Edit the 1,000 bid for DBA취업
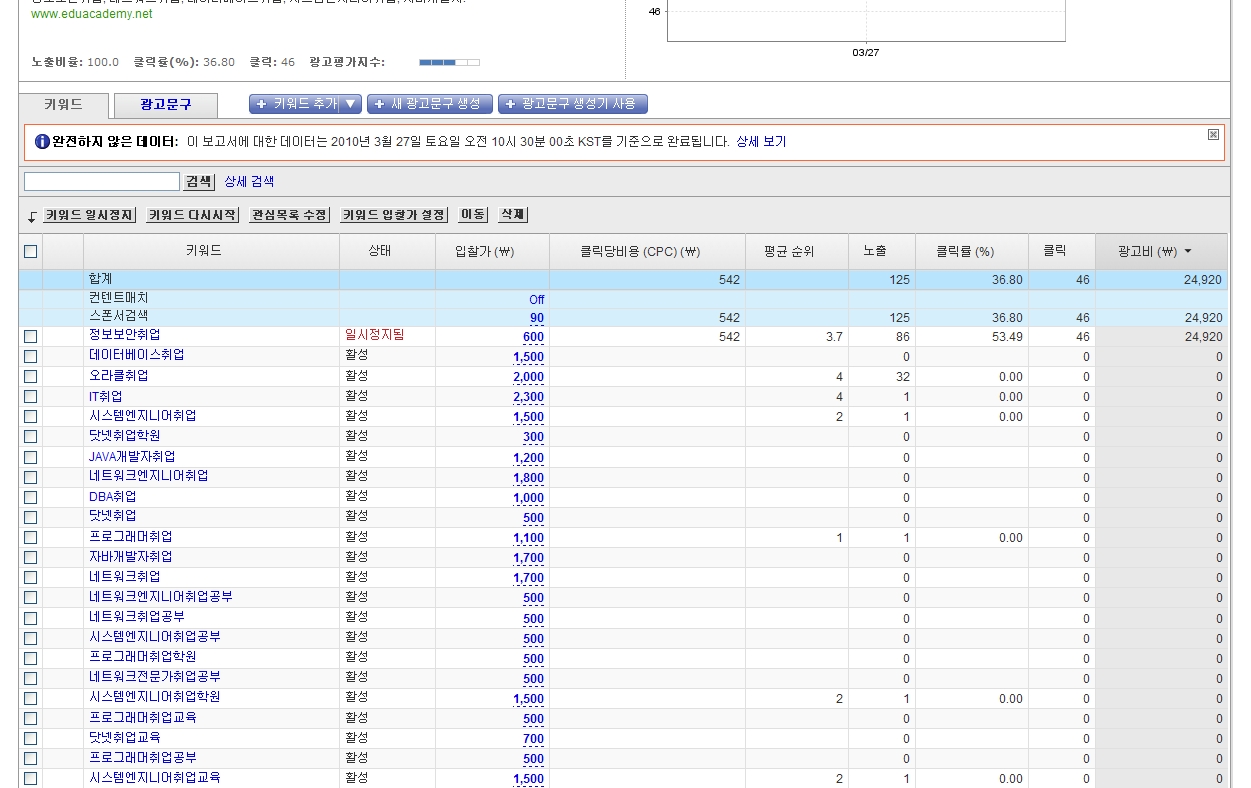Viewport: 1251px width, 788px height. pyautogui.click(x=528, y=498)
